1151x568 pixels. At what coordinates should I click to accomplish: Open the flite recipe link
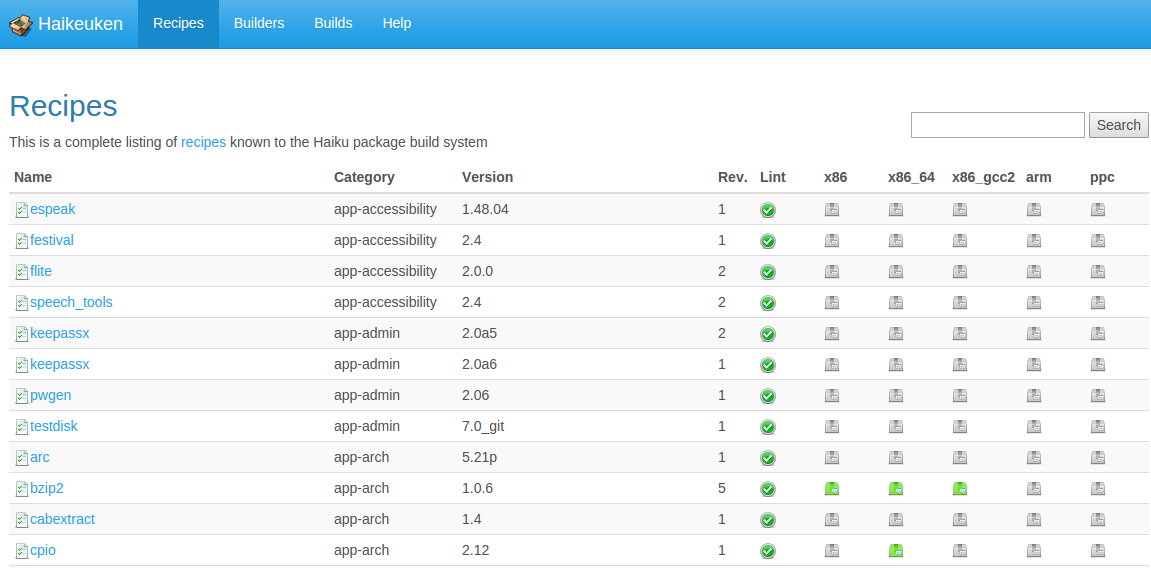pos(41,271)
